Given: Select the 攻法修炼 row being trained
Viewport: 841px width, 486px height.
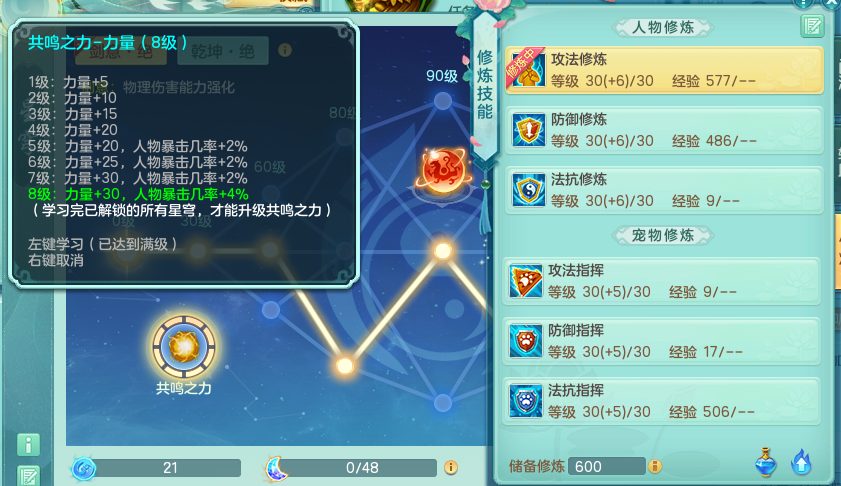Looking at the screenshot, I should click(664, 70).
